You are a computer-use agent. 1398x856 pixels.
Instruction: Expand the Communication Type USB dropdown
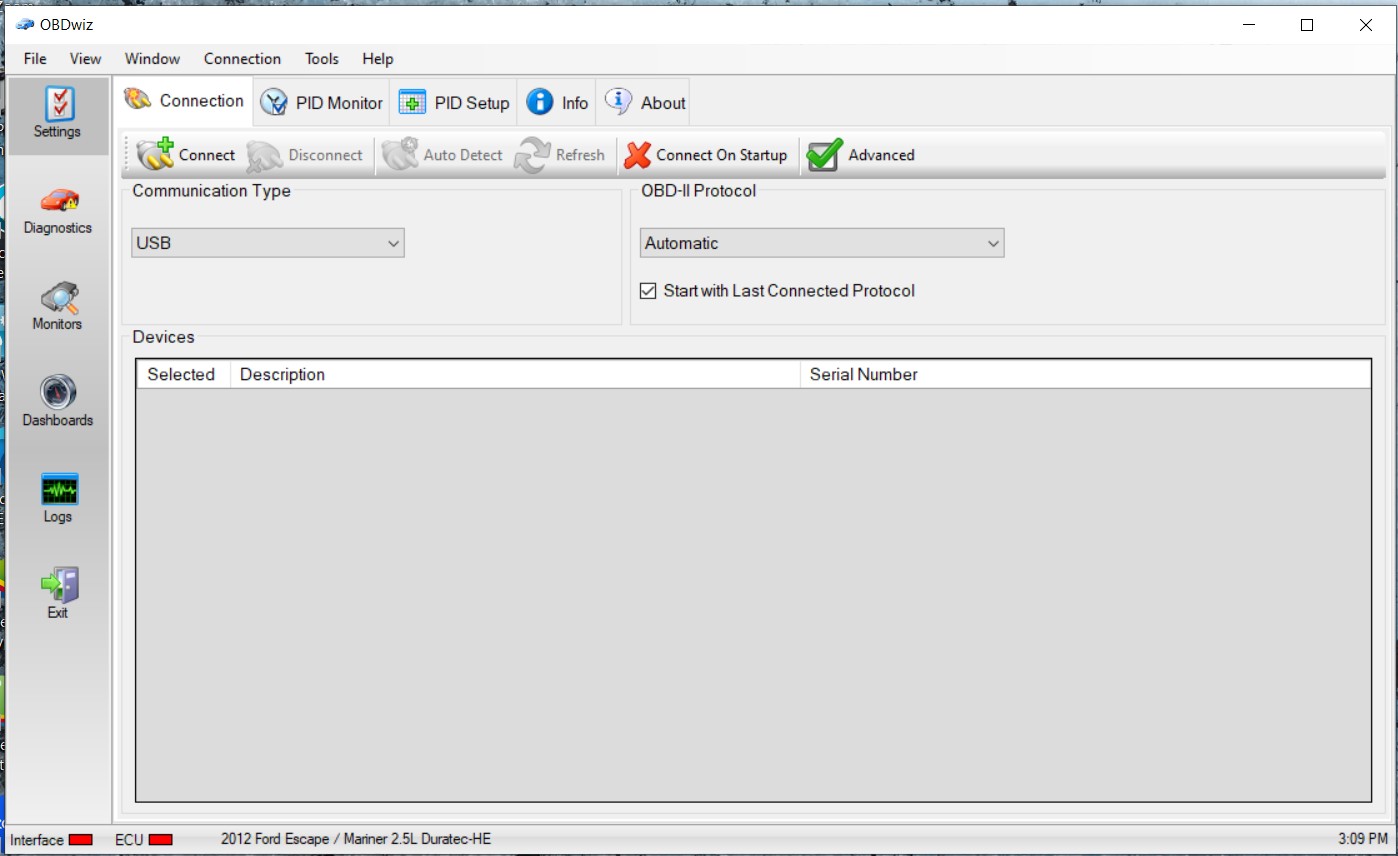[x=268, y=243]
